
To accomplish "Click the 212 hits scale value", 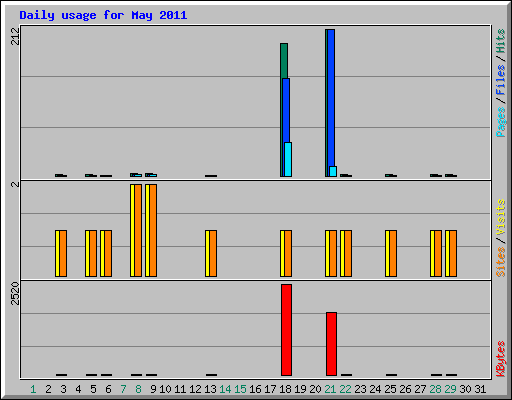I will (15, 36).
